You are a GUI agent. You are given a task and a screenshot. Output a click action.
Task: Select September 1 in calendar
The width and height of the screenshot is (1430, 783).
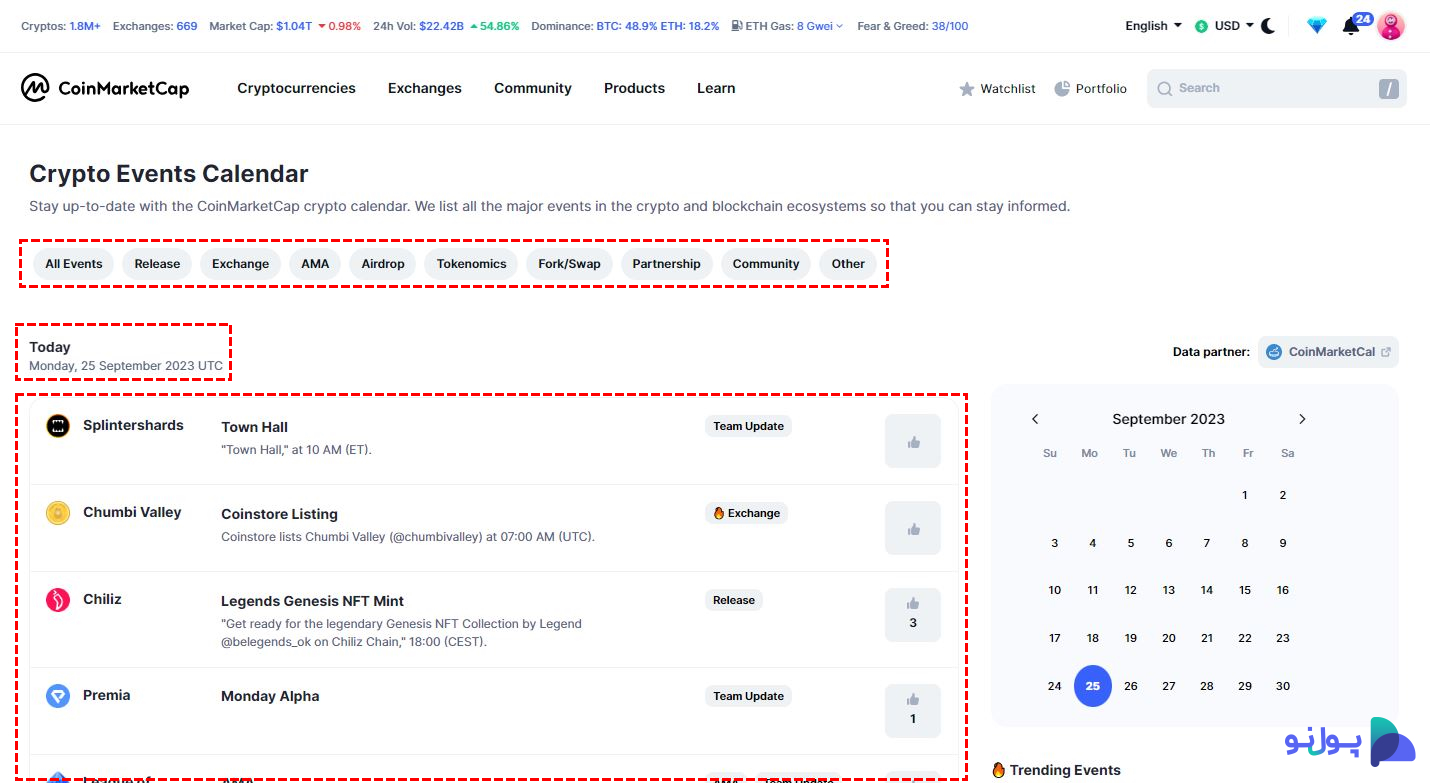[x=1245, y=495]
